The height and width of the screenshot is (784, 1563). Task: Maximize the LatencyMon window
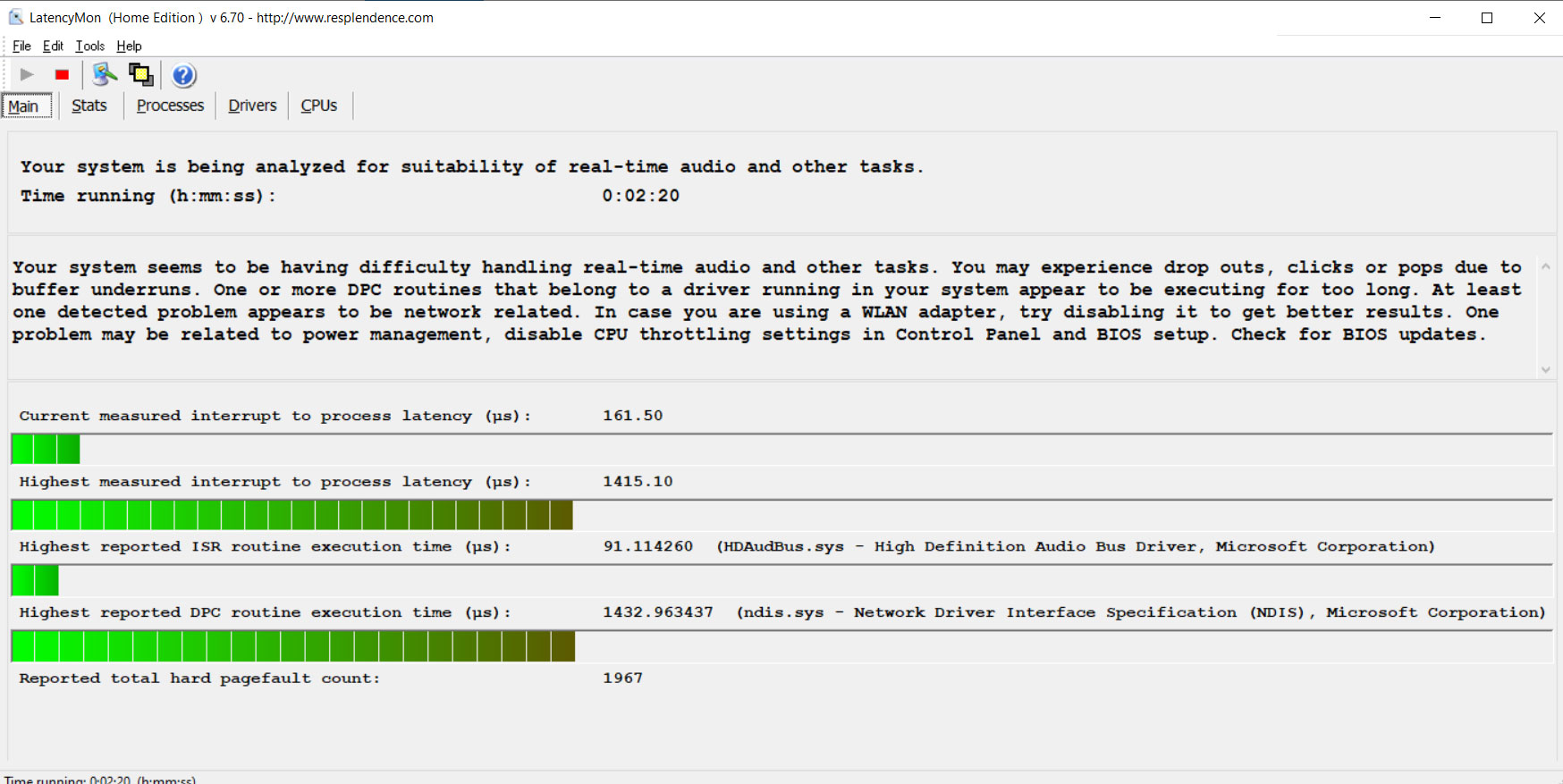1487,17
